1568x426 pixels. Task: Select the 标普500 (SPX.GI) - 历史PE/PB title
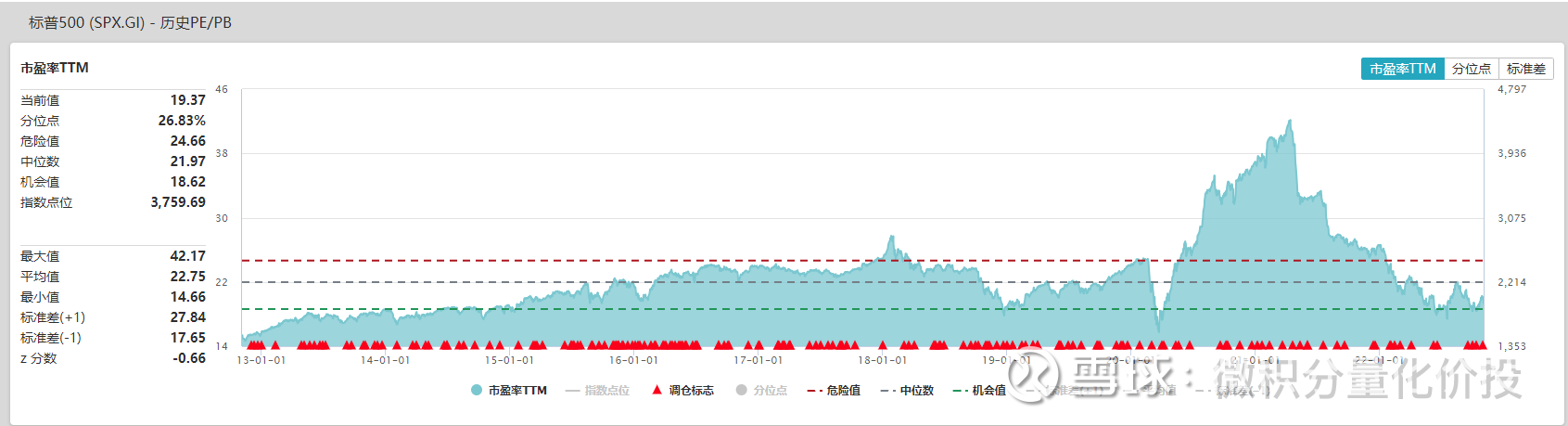click(130, 22)
